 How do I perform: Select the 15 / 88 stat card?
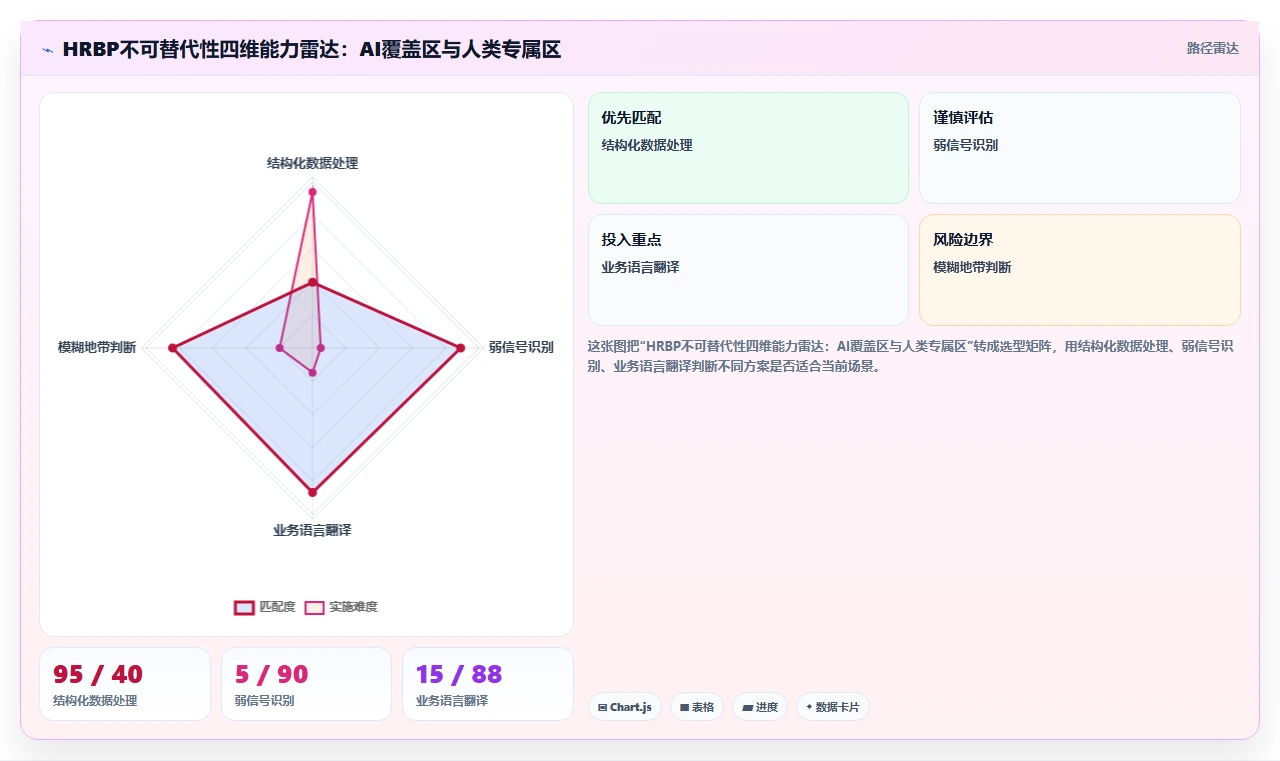pyautogui.click(x=488, y=684)
